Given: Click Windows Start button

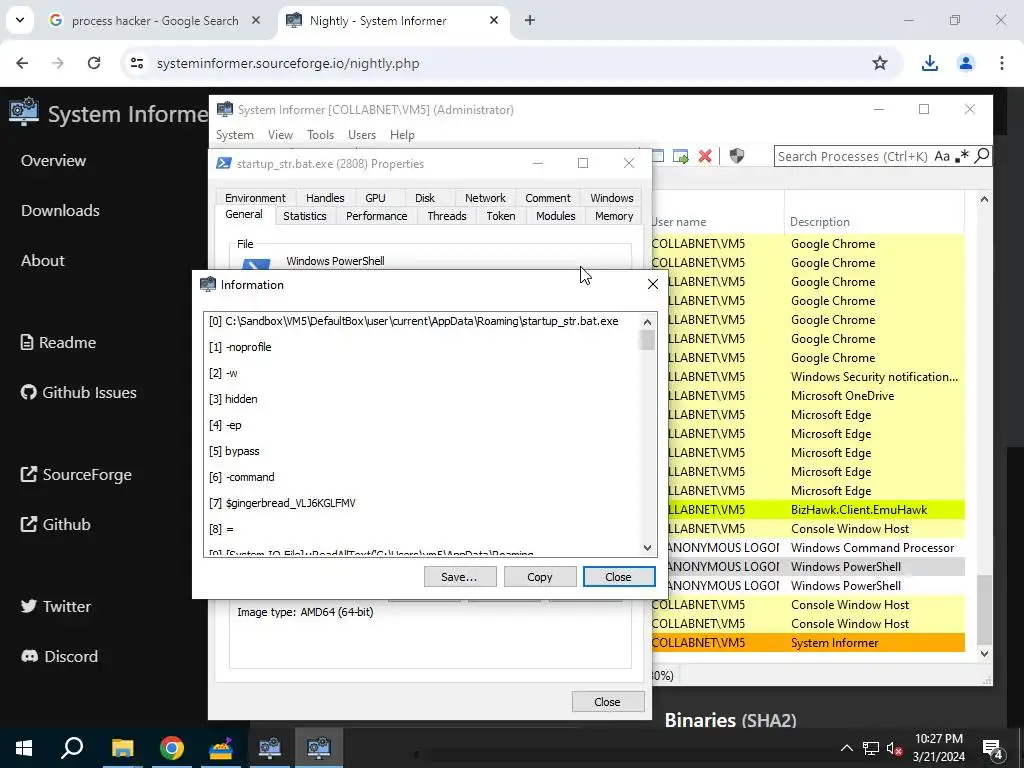Looking at the screenshot, I should (x=24, y=748).
